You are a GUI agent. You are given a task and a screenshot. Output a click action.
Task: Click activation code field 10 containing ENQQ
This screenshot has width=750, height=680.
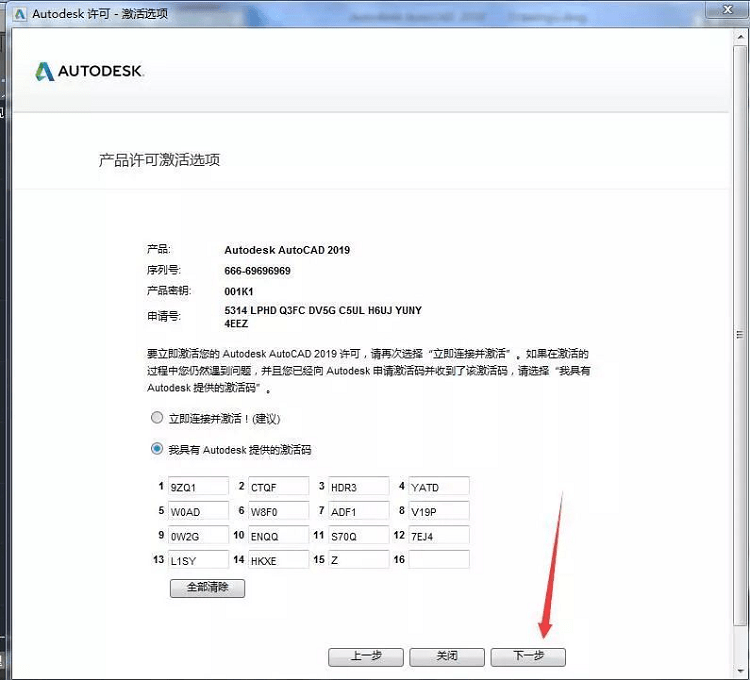pyautogui.click(x=279, y=535)
